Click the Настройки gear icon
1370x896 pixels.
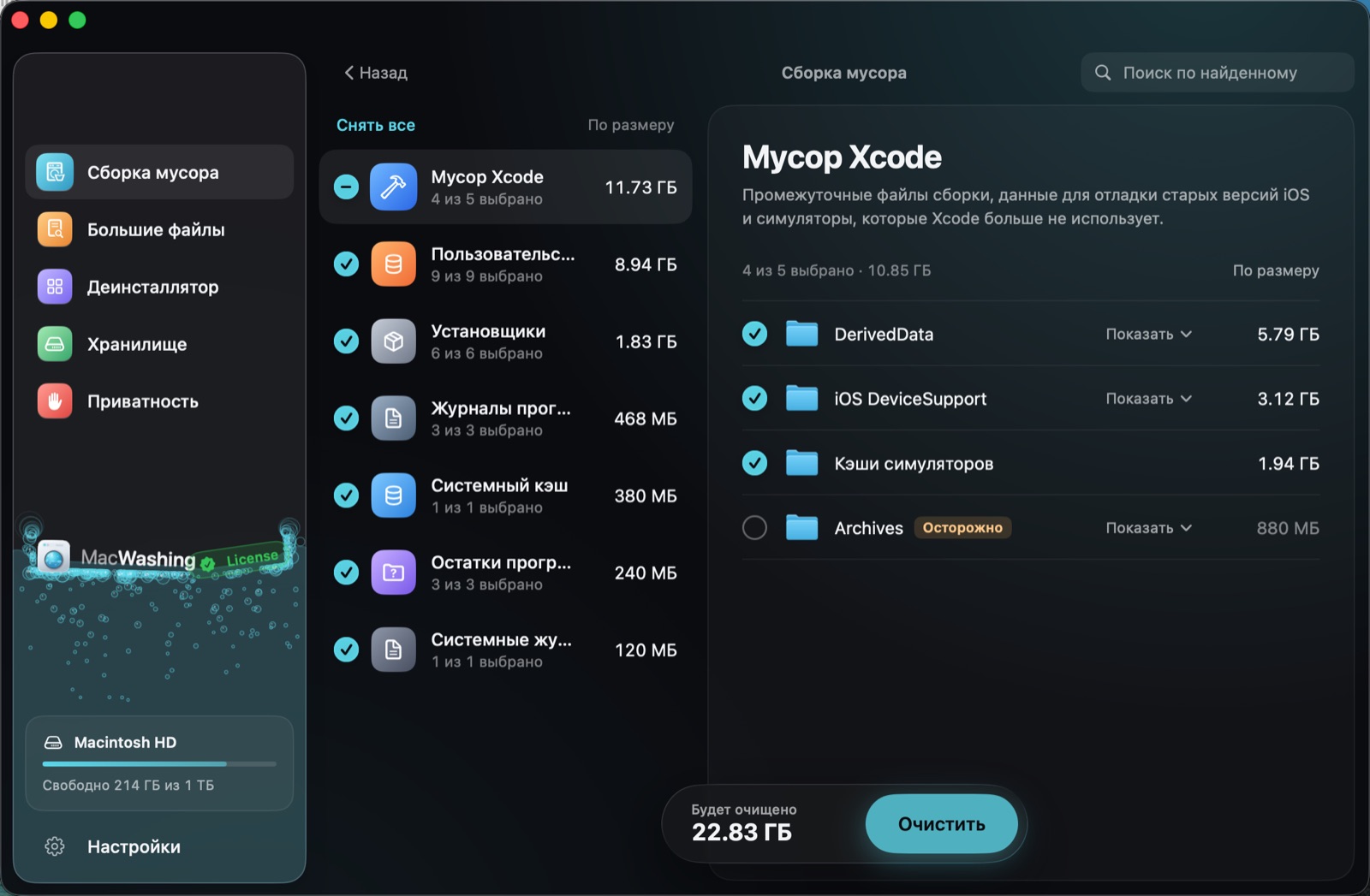click(55, 846)
